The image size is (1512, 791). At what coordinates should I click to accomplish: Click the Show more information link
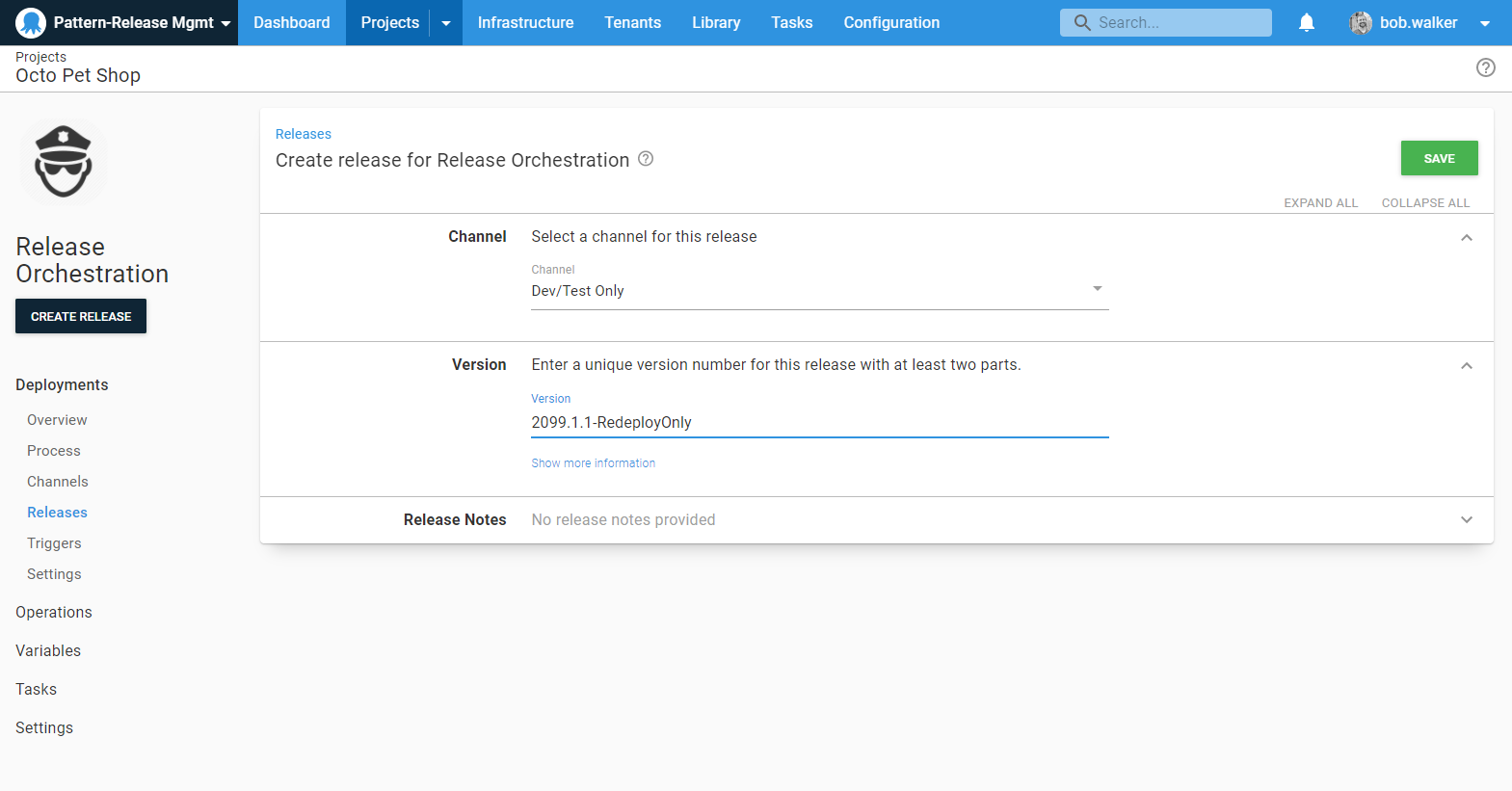(593, 463)
